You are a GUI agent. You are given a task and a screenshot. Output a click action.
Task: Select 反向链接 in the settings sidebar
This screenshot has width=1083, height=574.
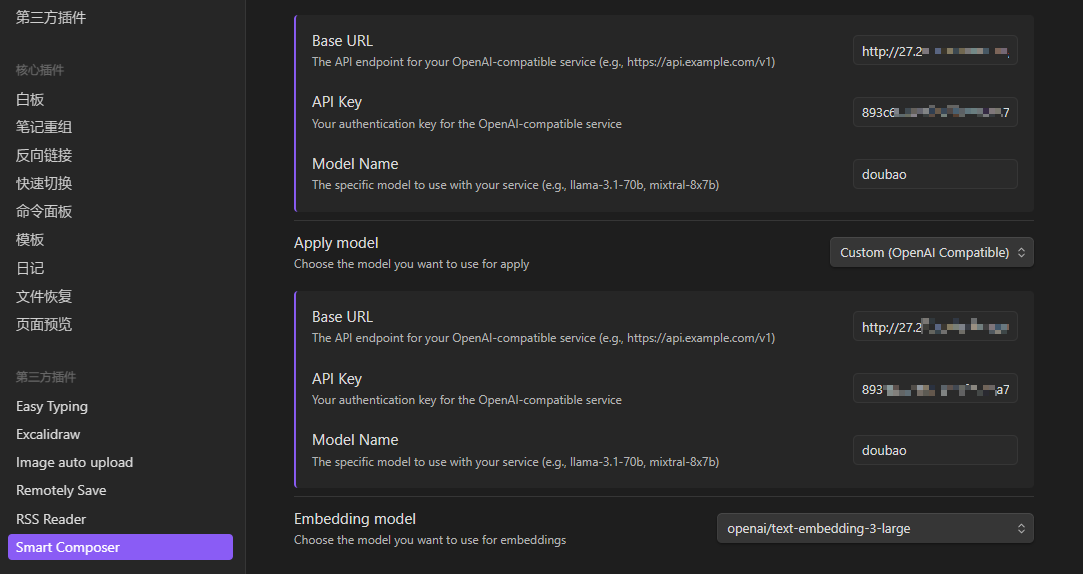tap(44, 155)
